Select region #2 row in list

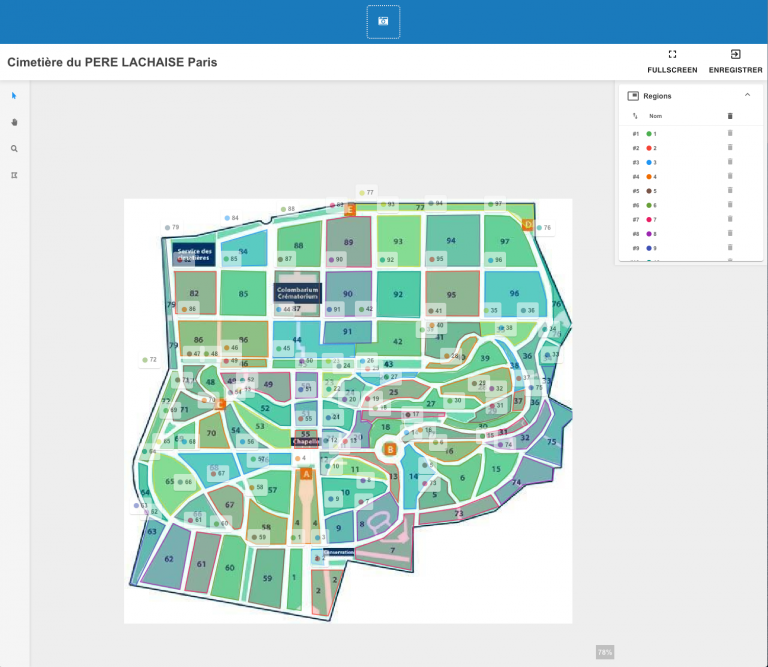click(680, 147)
